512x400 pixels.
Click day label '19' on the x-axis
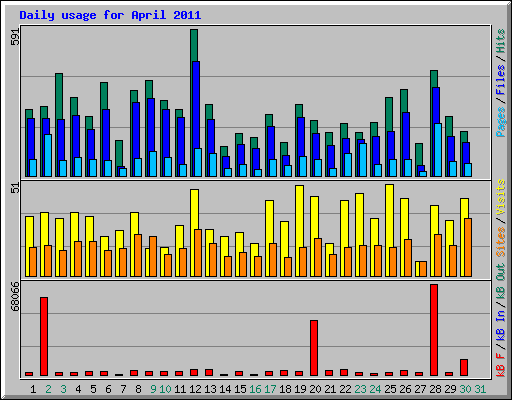300,389
